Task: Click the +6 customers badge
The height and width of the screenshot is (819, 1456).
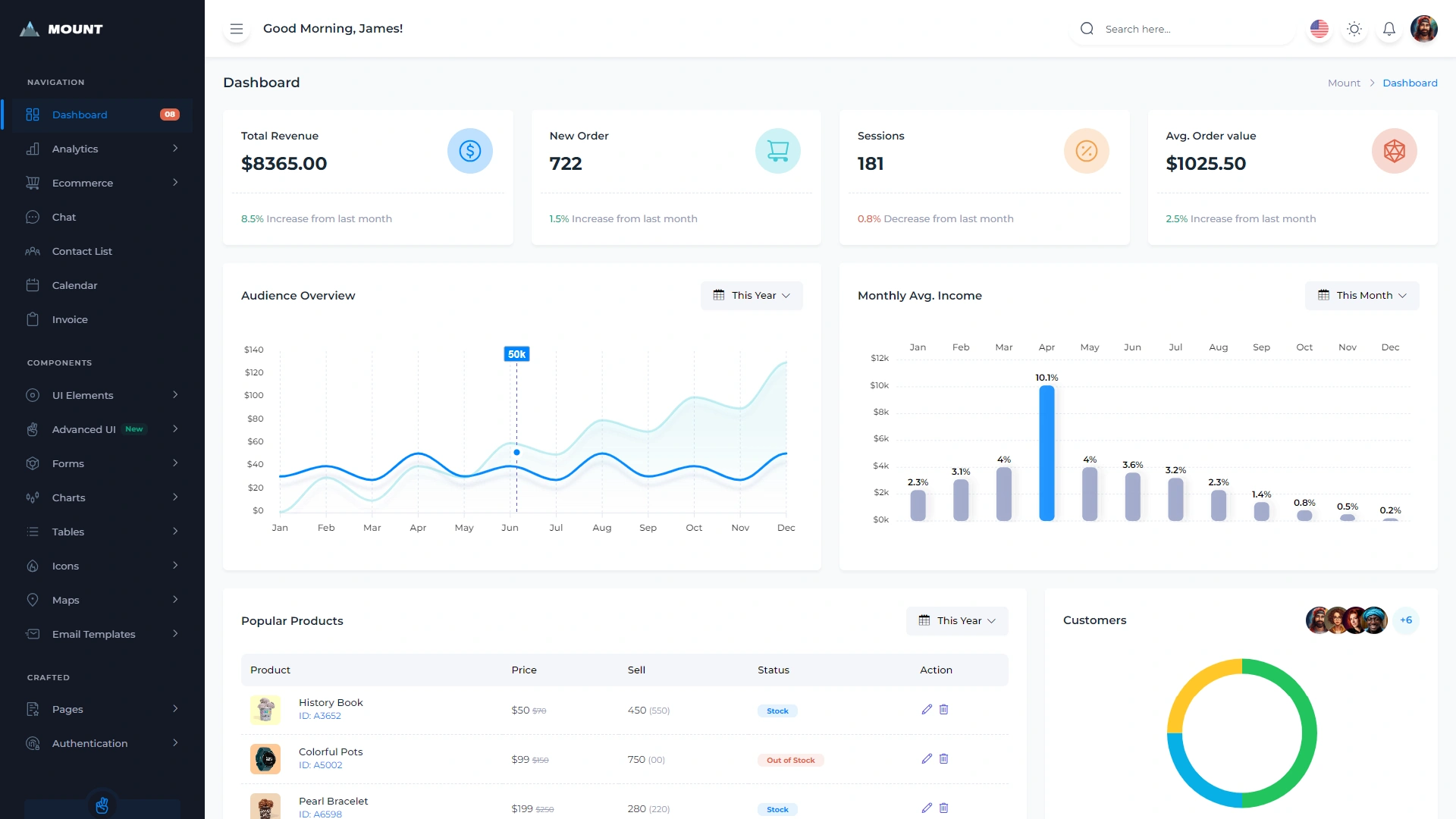Action: (1407, 620)
